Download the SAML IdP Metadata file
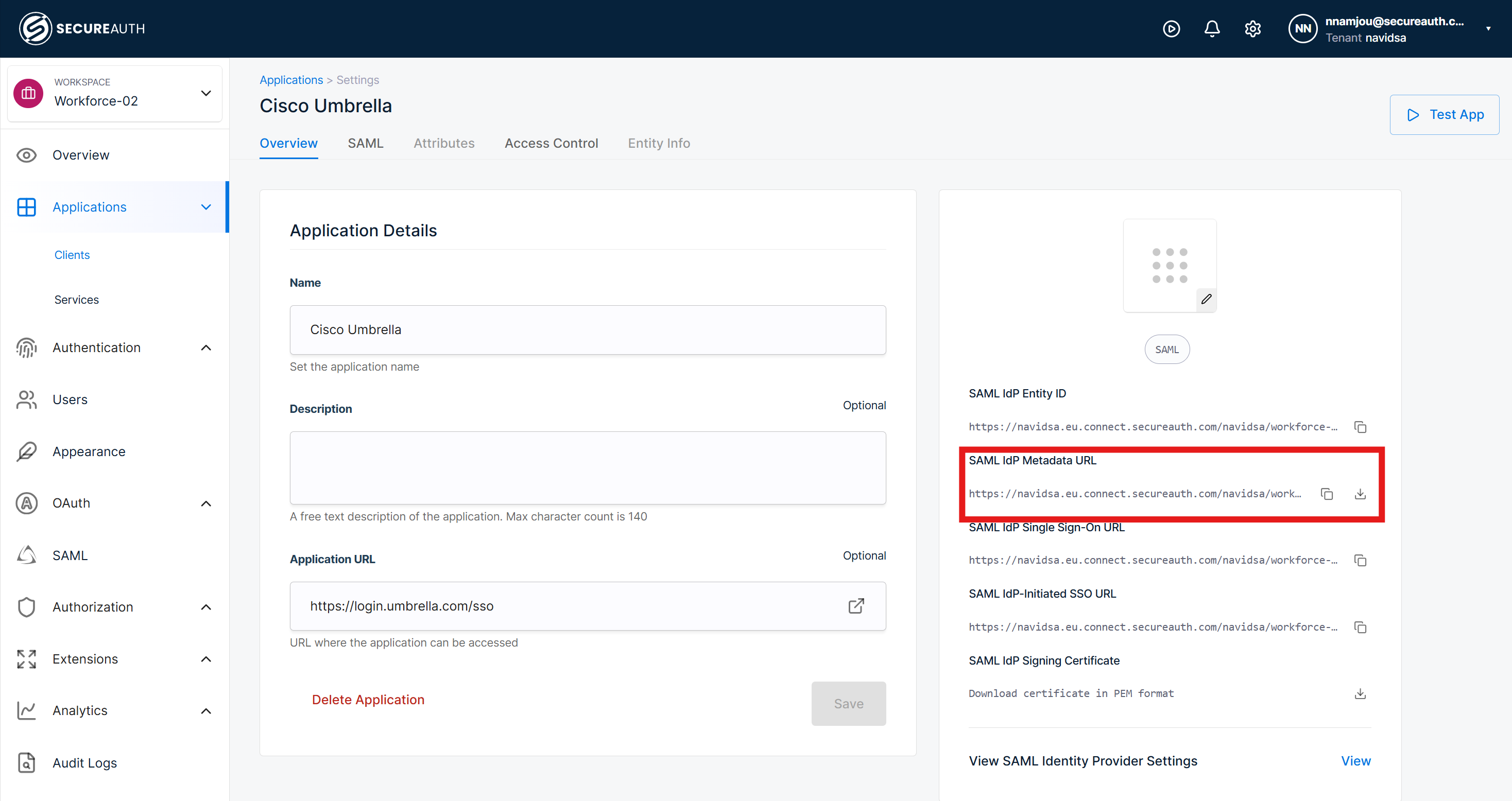The image size is (1512, 801). (1360, 494)
